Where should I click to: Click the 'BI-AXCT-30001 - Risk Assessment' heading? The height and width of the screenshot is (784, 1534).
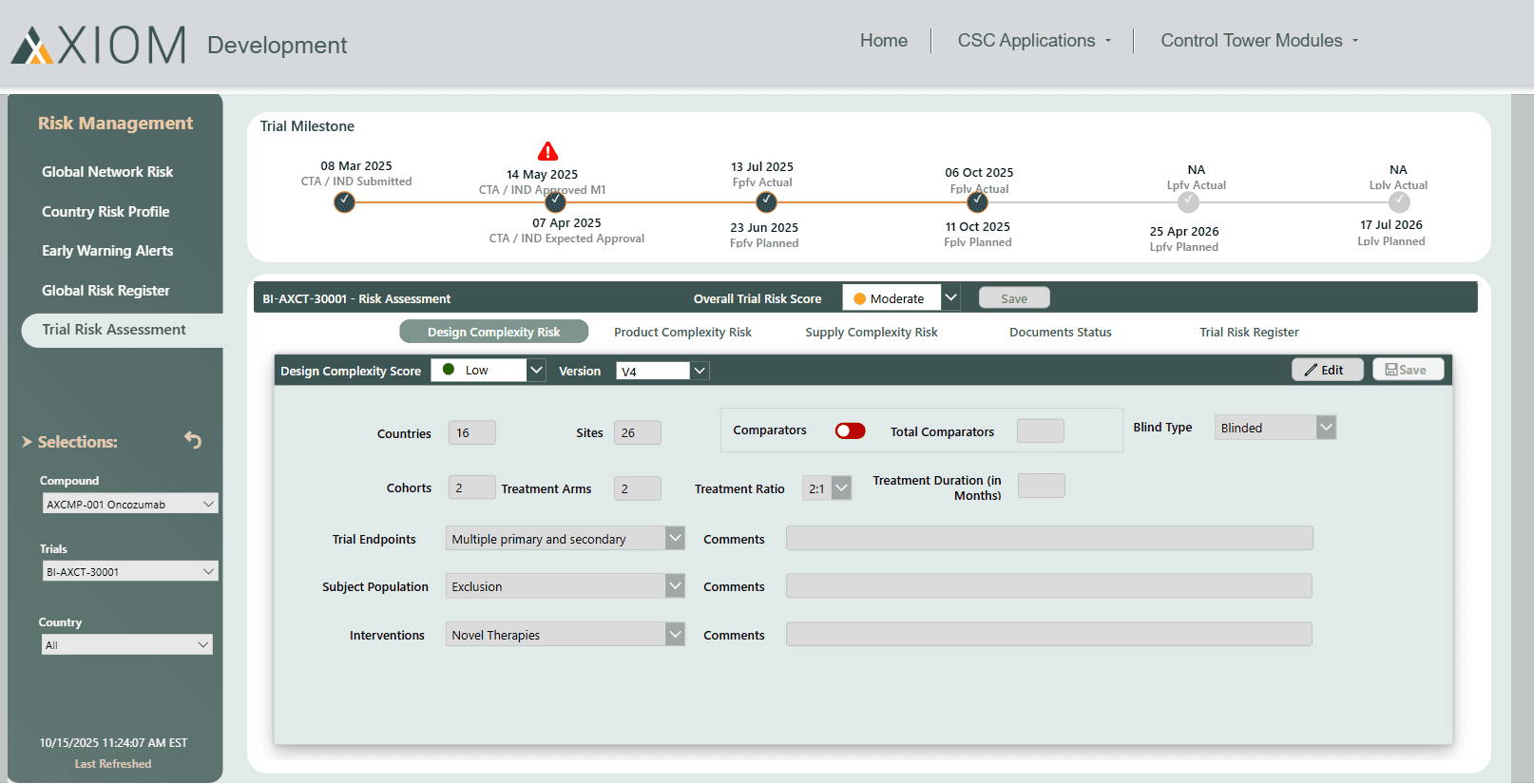356,298
